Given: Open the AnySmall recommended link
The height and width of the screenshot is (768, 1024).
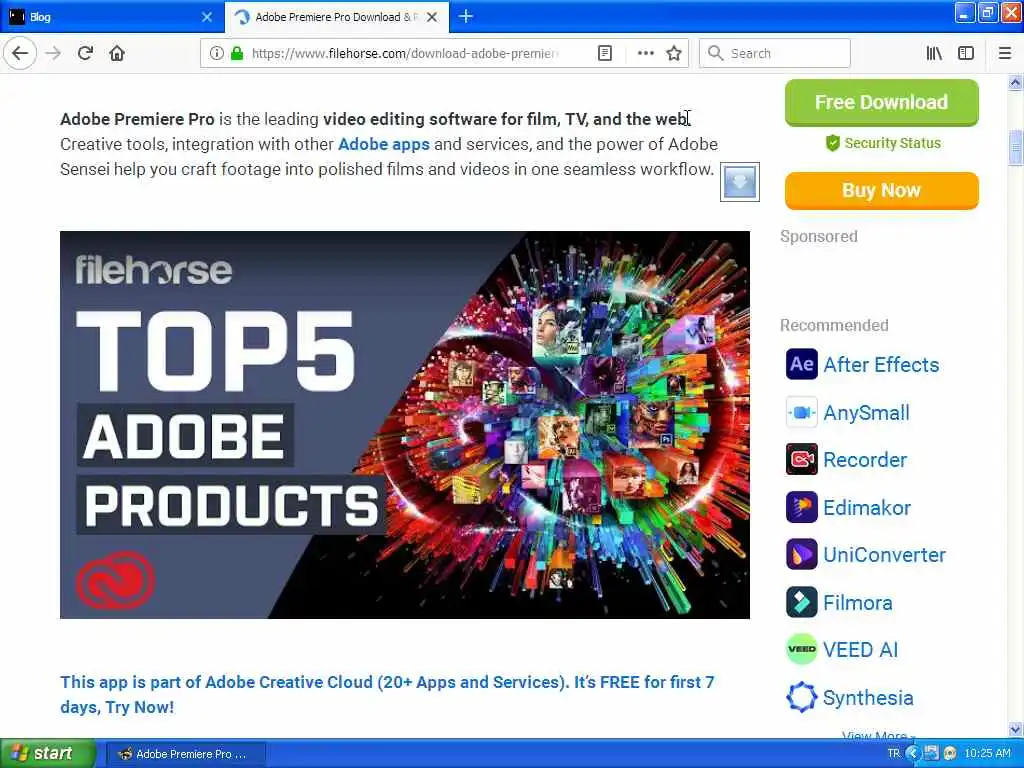Looking at the screenshot, I should [867, 413].
